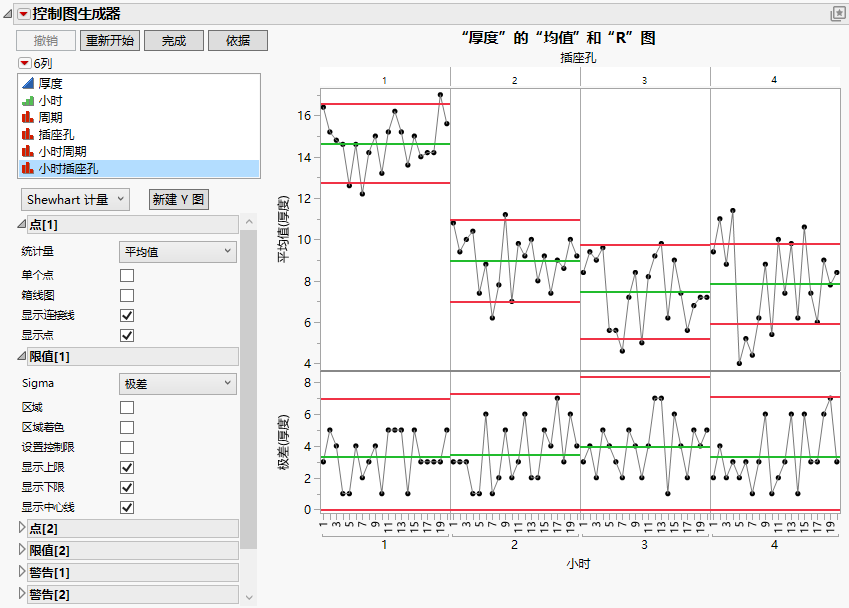Click the green ordinal icon for 小时

28,101
